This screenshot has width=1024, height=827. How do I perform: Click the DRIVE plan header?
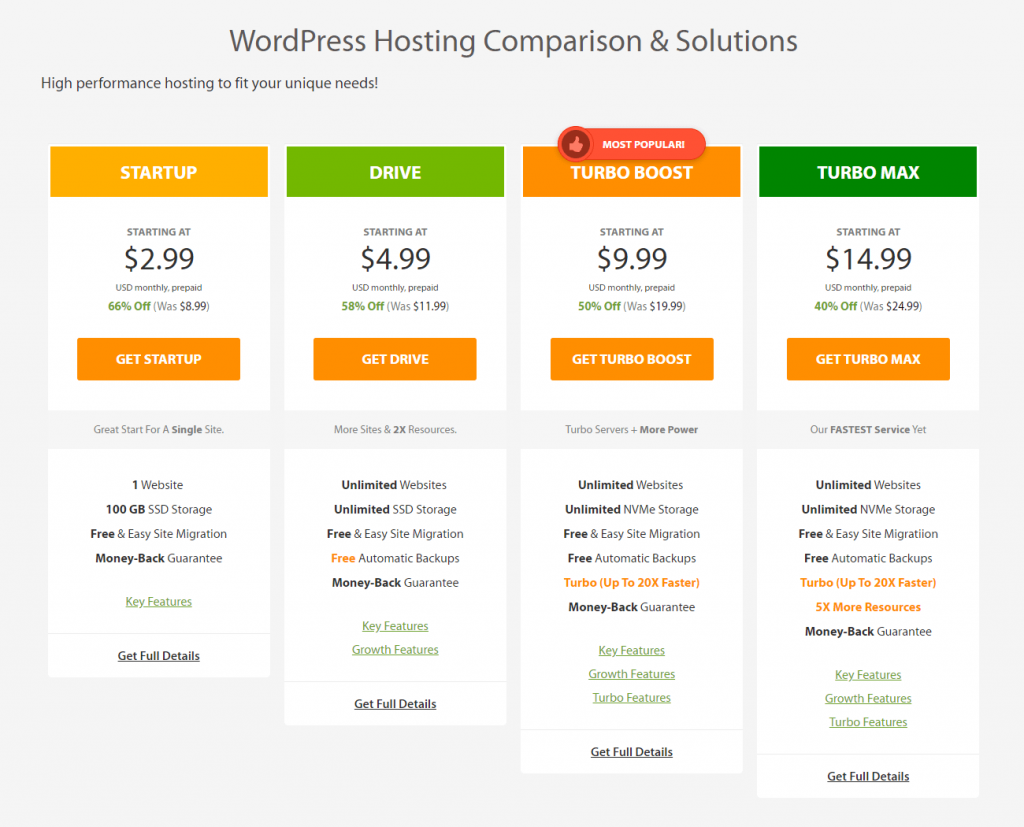coord(395,172)
